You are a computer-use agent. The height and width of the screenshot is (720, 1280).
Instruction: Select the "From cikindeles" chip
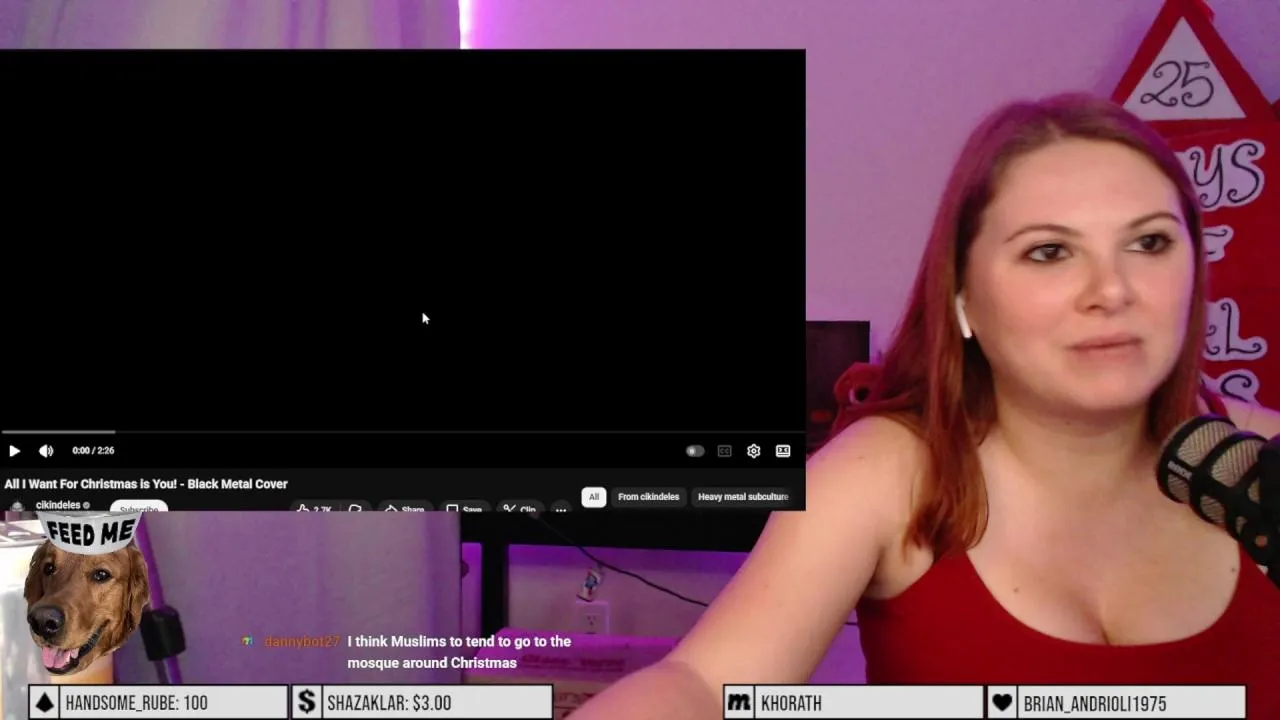[648, 497]
